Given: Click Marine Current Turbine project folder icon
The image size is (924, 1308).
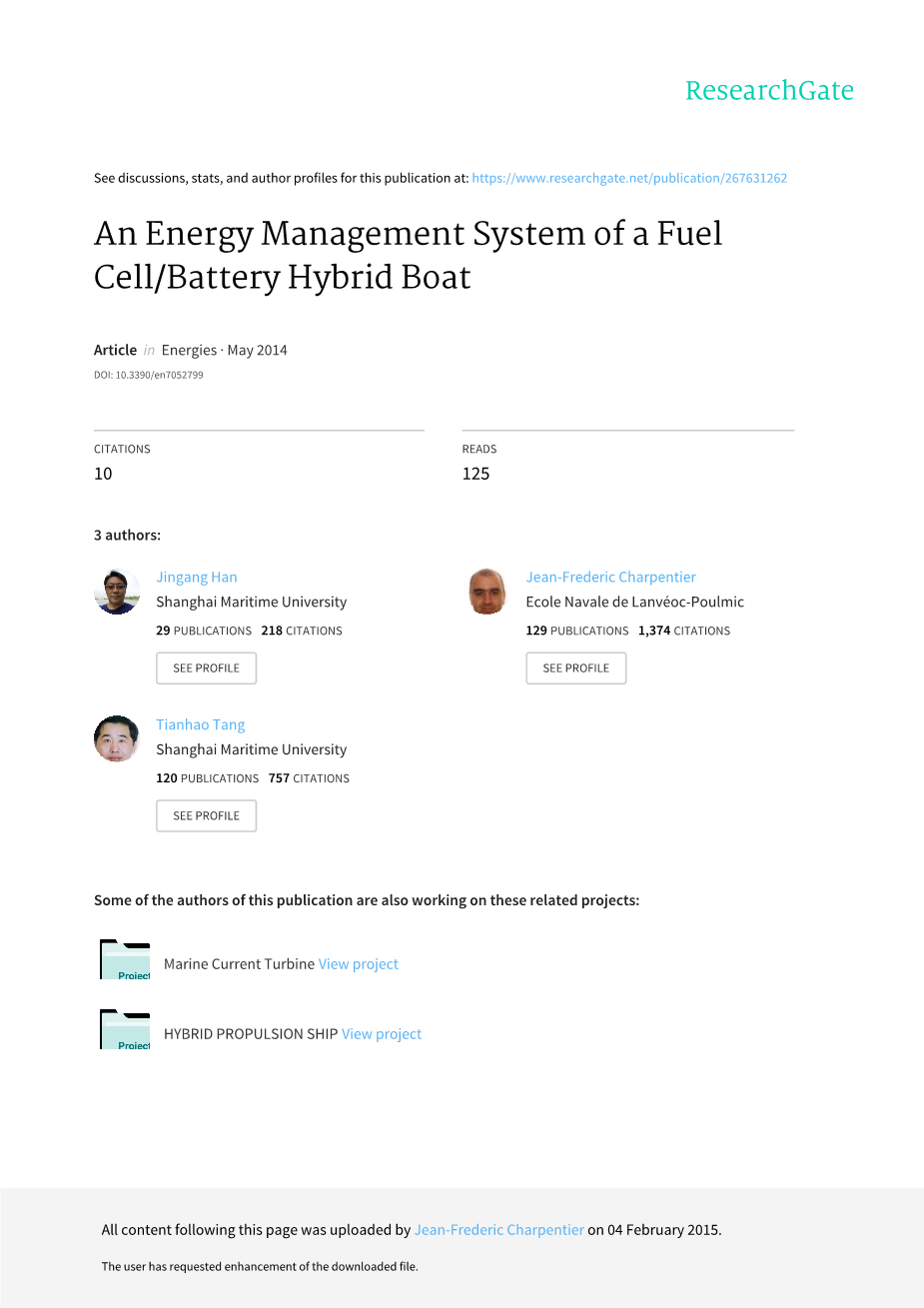Looking at the screenshot, I should click(125, 960).
